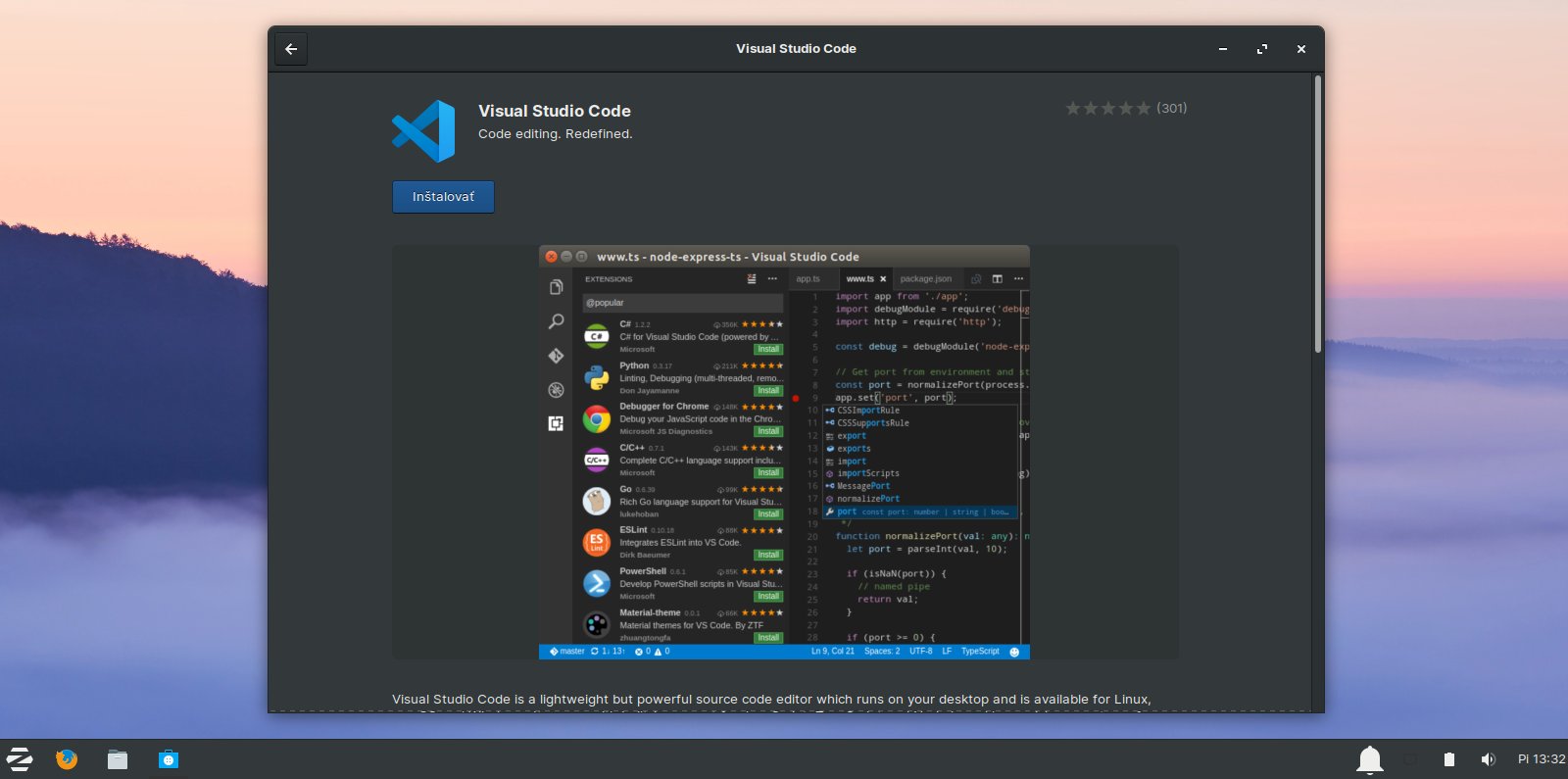The image size is (1568, 779).
Task: Open the volume control in system tray
Action: point(1488,759)
